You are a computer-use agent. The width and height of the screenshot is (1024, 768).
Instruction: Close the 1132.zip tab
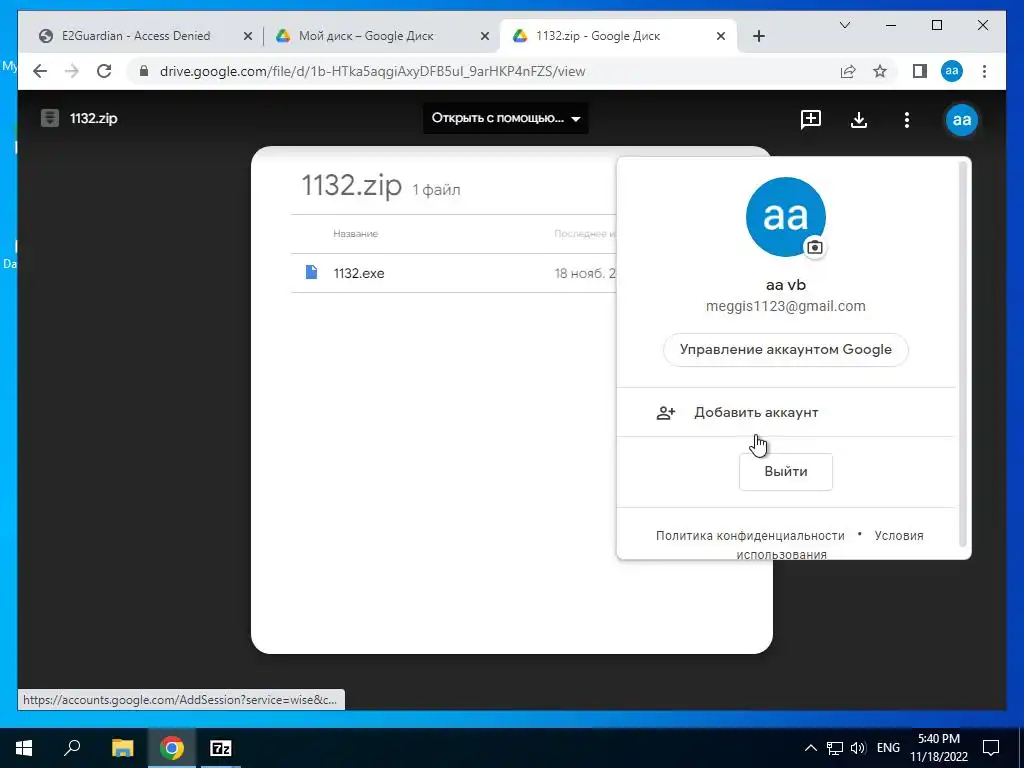click(x=721, y=37)
